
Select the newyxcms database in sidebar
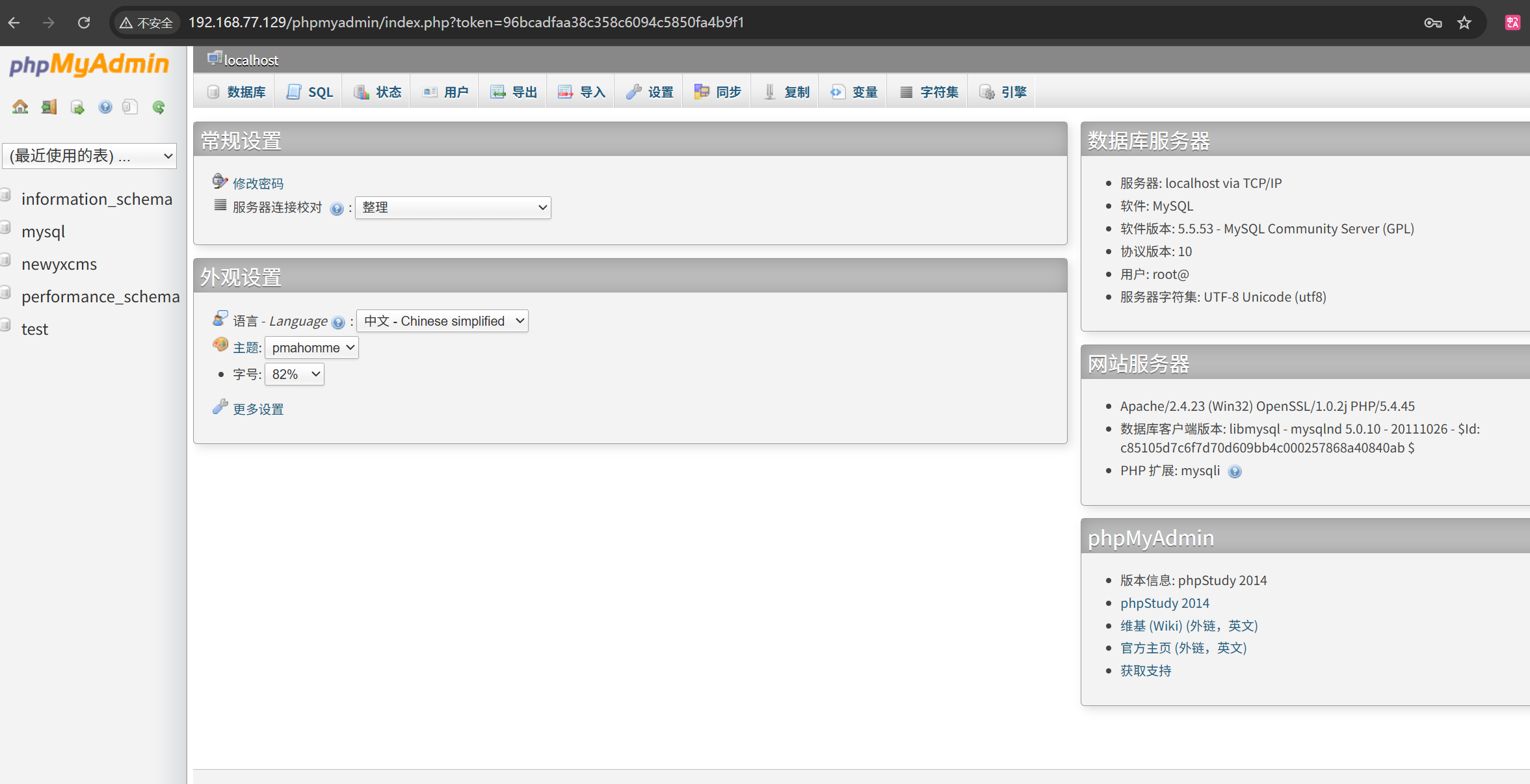coord(59,265)
